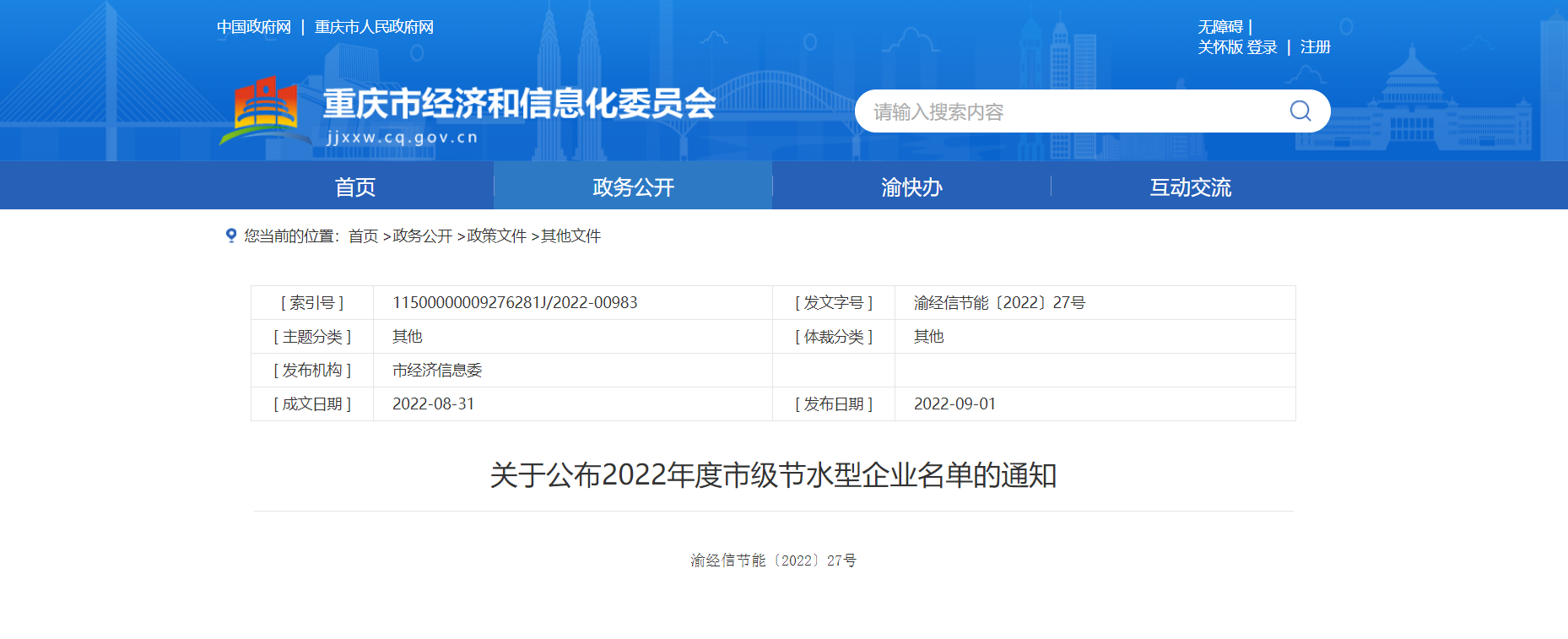Open the 中国政府网 link
The height and width of the screenshot is (639, 1568).
[254, 27]
